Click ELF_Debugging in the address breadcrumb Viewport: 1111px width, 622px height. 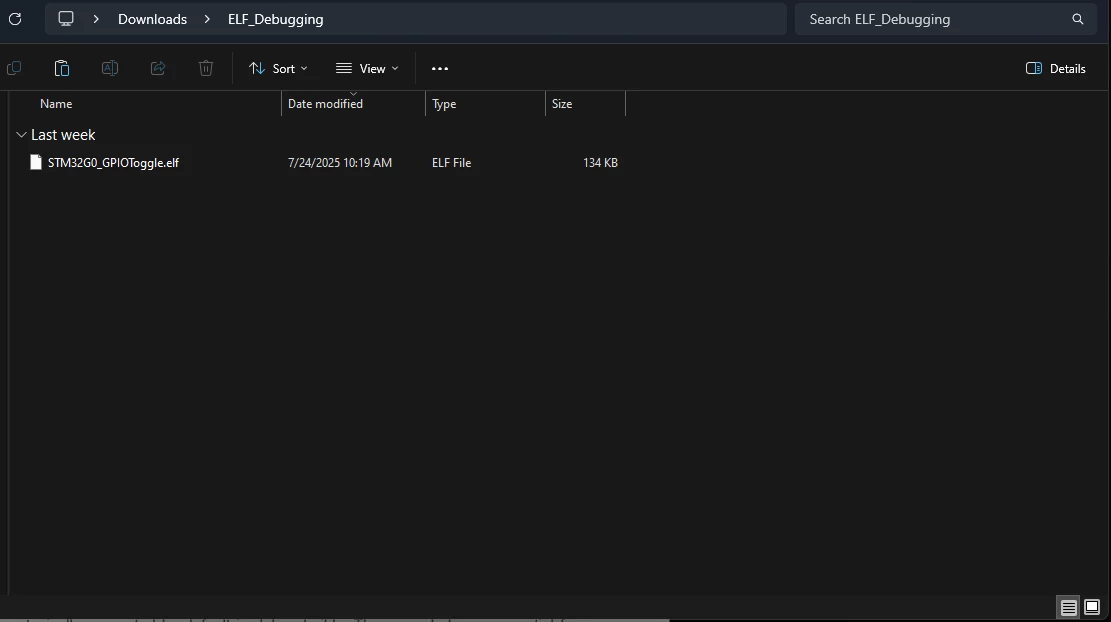[276, 19]
